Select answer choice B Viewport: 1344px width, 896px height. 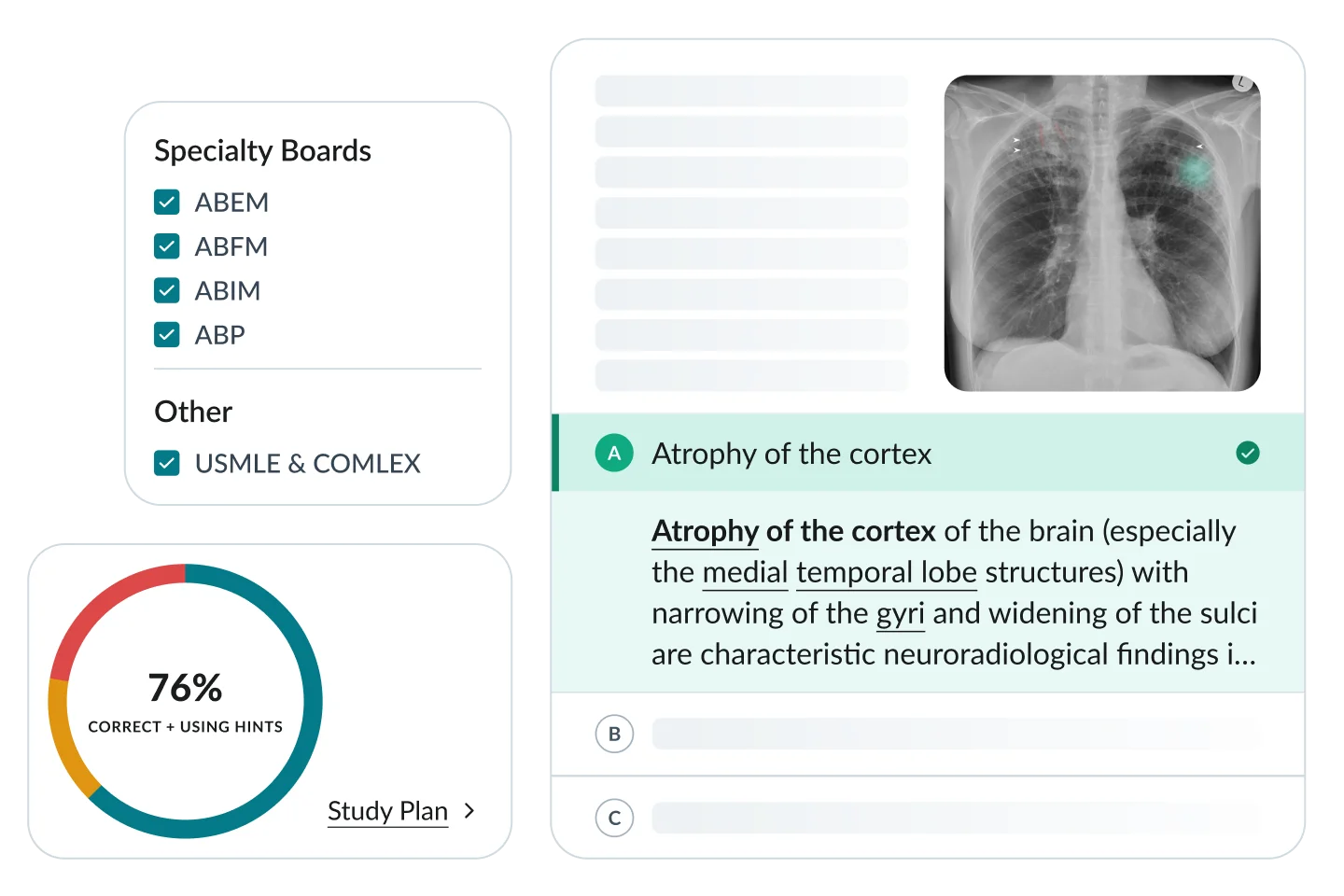(614, 734)
